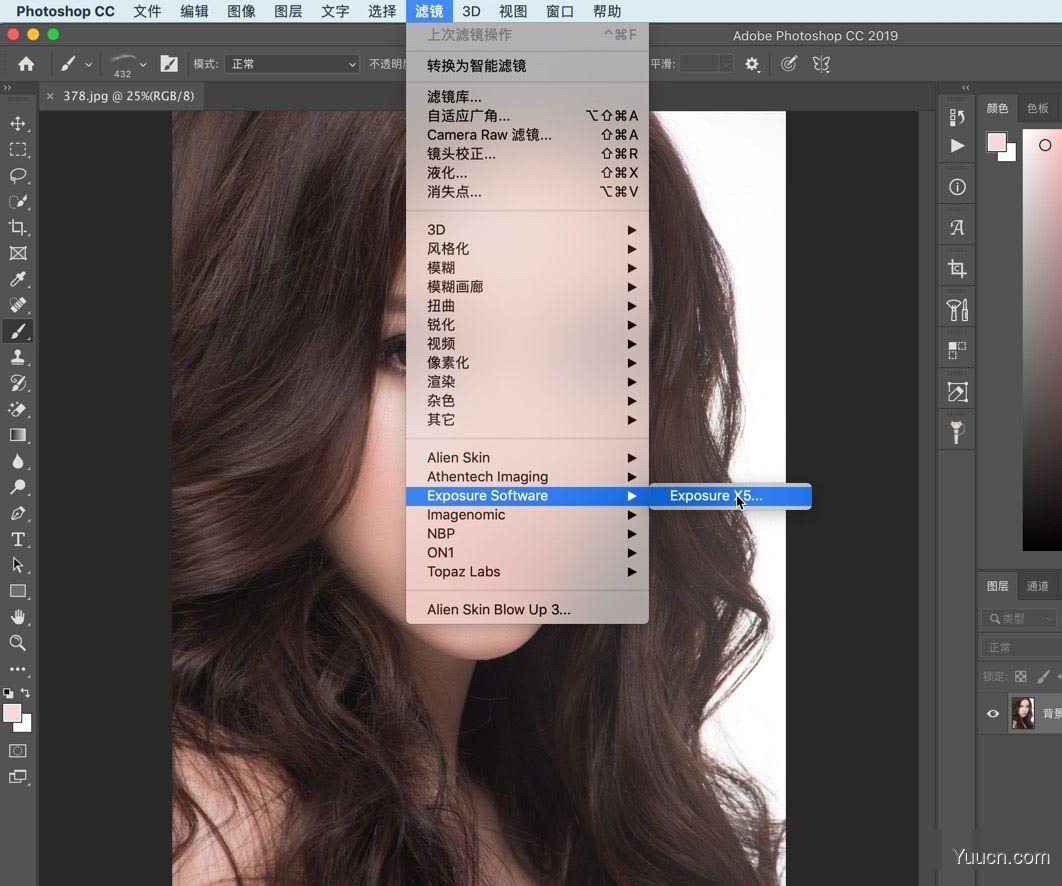Click the color picker field circle marker

point(1045,145)
